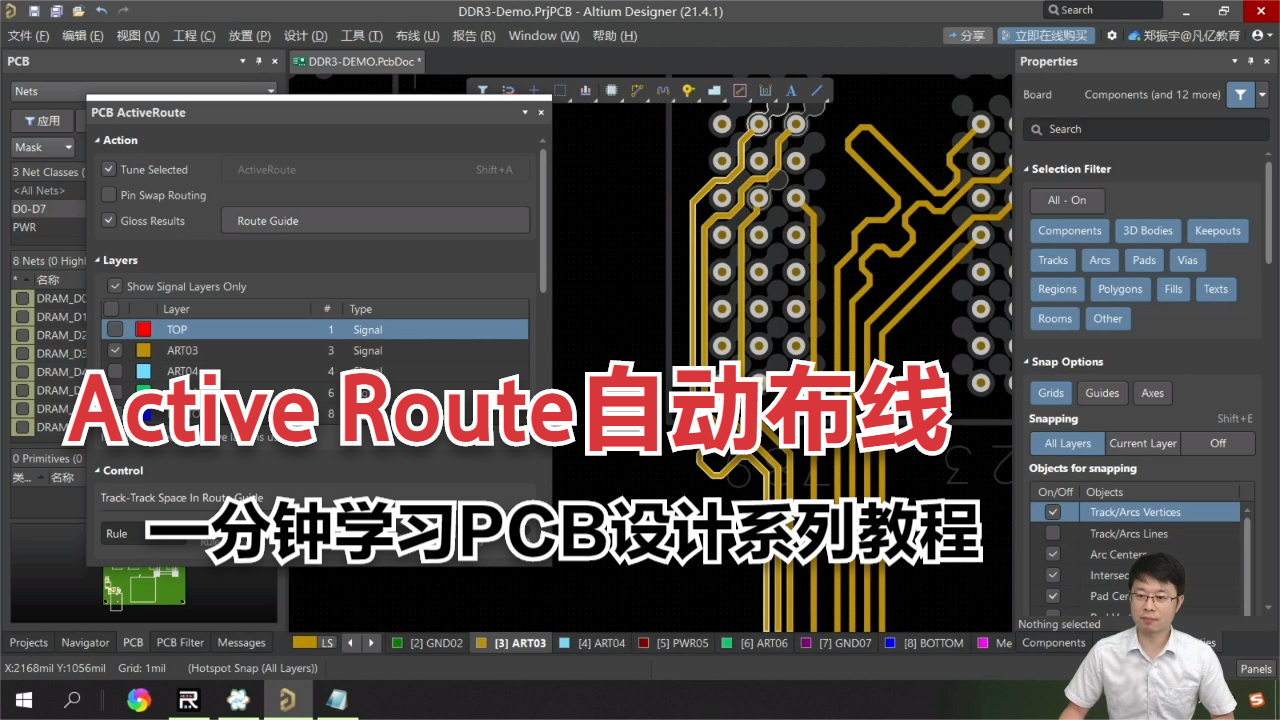The image size is (1280, 720).
Task: Open Altium Designer from taskbar
Action: pos(287,700)
